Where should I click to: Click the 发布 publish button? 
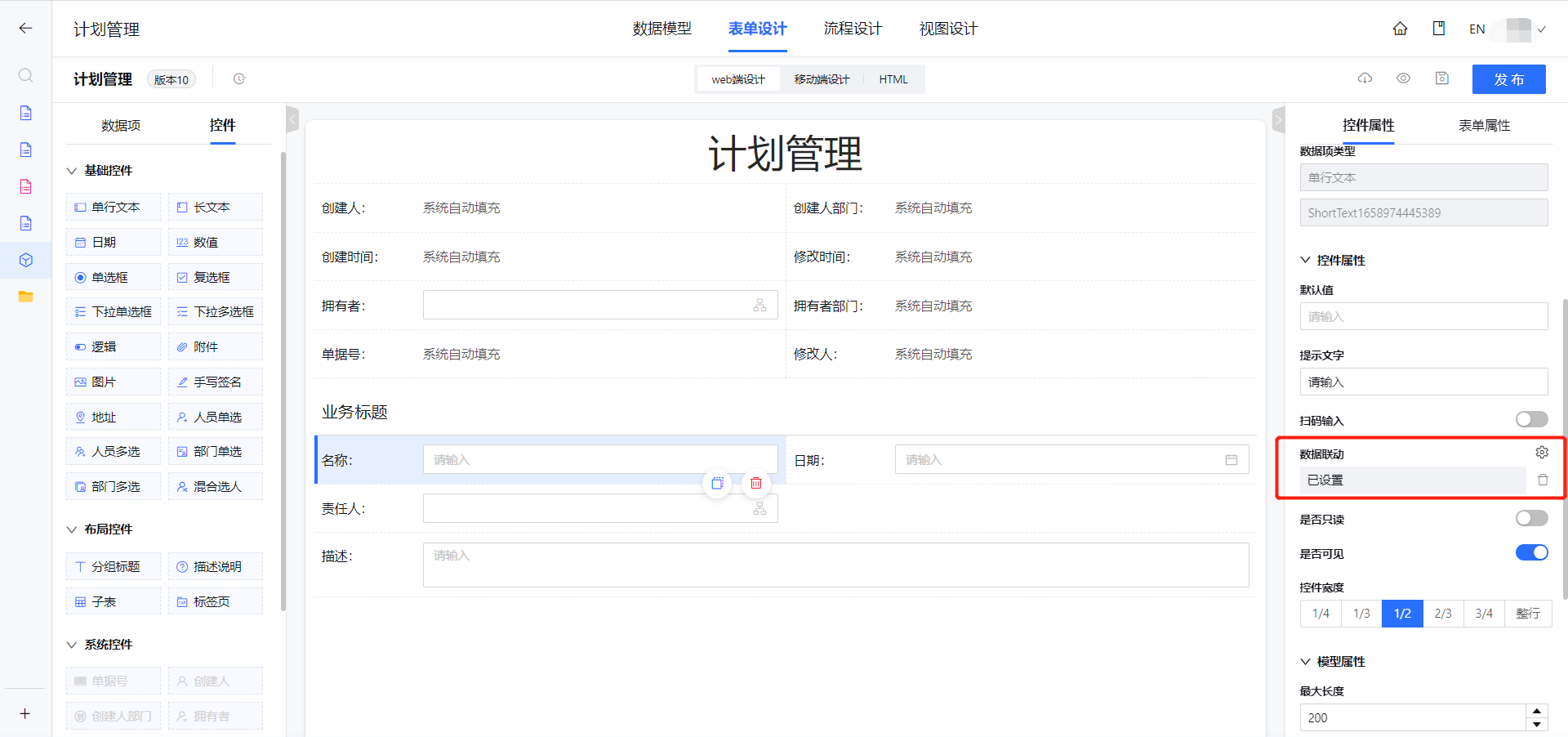click(1508, 79)
